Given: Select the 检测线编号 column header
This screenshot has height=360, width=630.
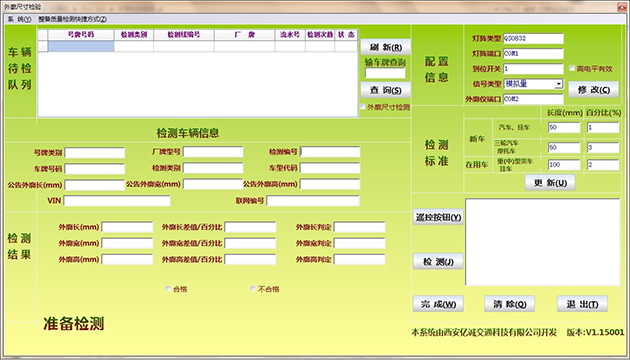Looking at the screenshot, I should [184, 35].
